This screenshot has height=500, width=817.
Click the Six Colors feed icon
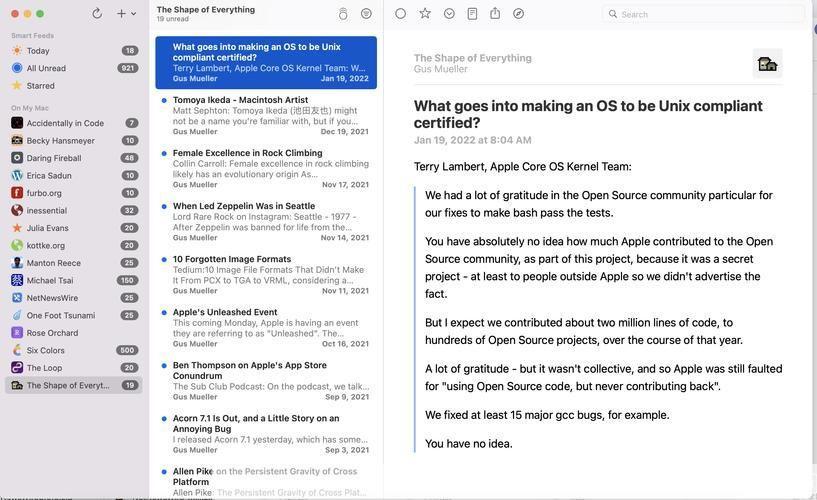coord(17,350)
